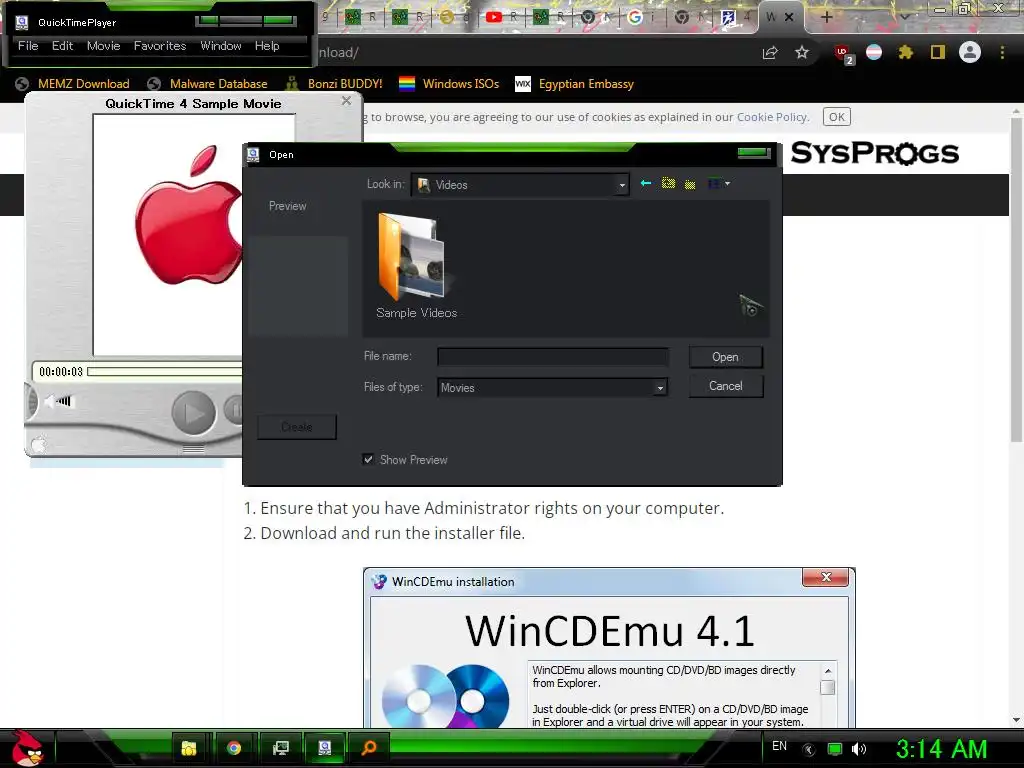Screen dimensions: 1024x768
Task: Open the Help menu in QuickTimePlayer
Action: (267, 46)
